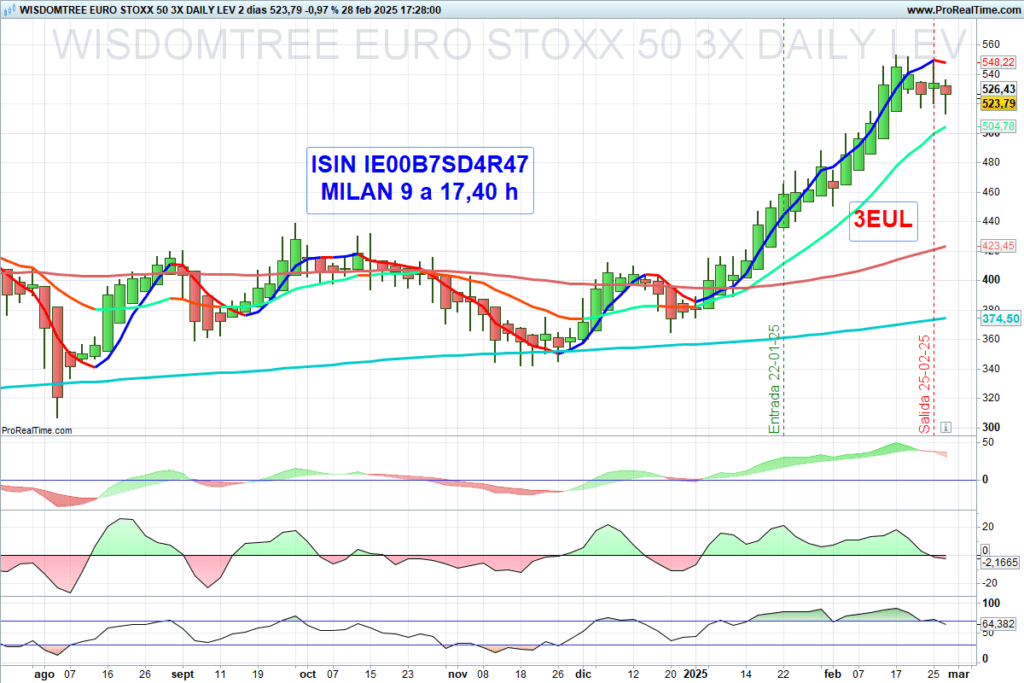1024x683 pixels.
Task: Click the 19 date tick before oct
Action: (257, 675)
